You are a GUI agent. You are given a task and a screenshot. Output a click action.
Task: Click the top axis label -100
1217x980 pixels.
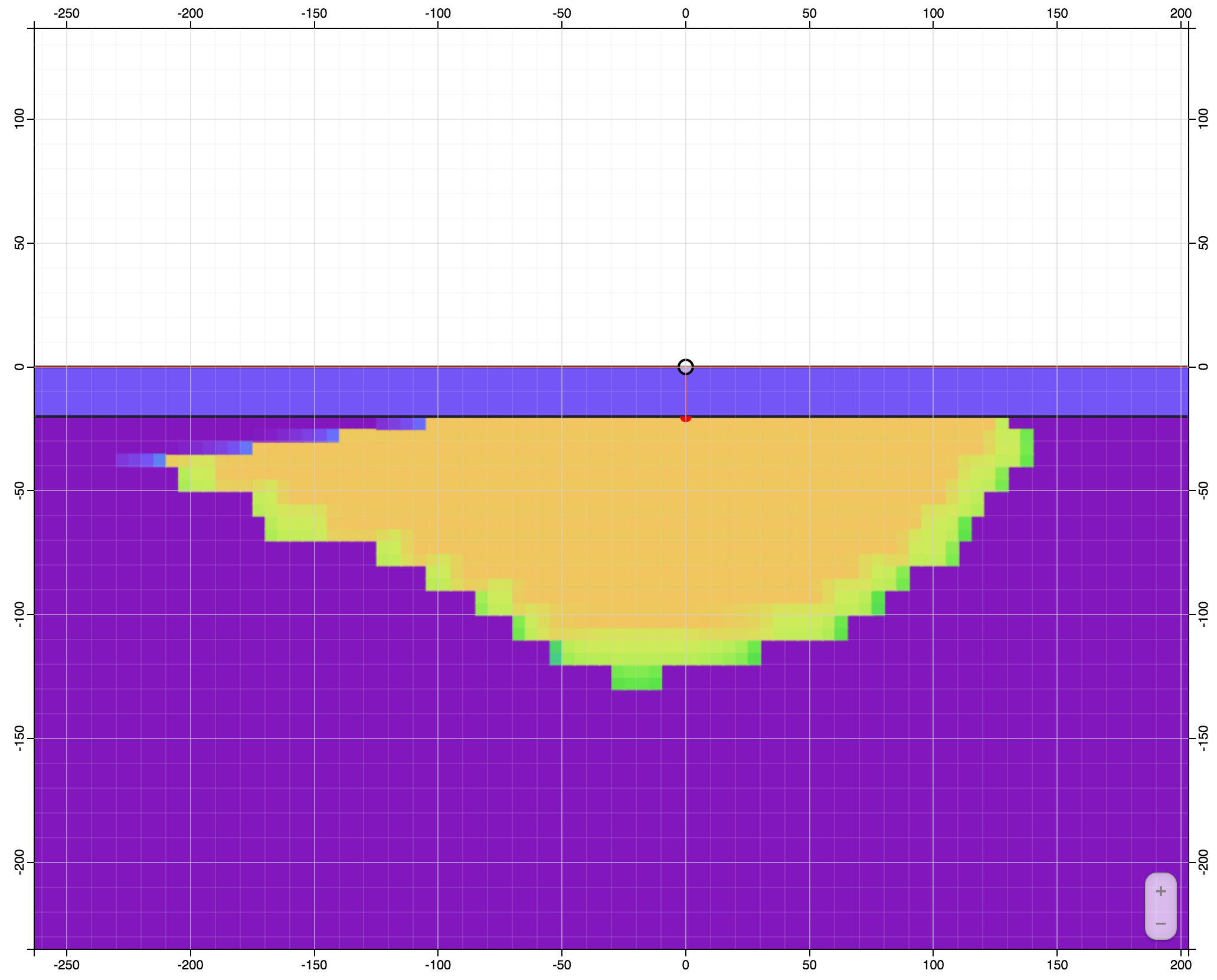[437, 13]
